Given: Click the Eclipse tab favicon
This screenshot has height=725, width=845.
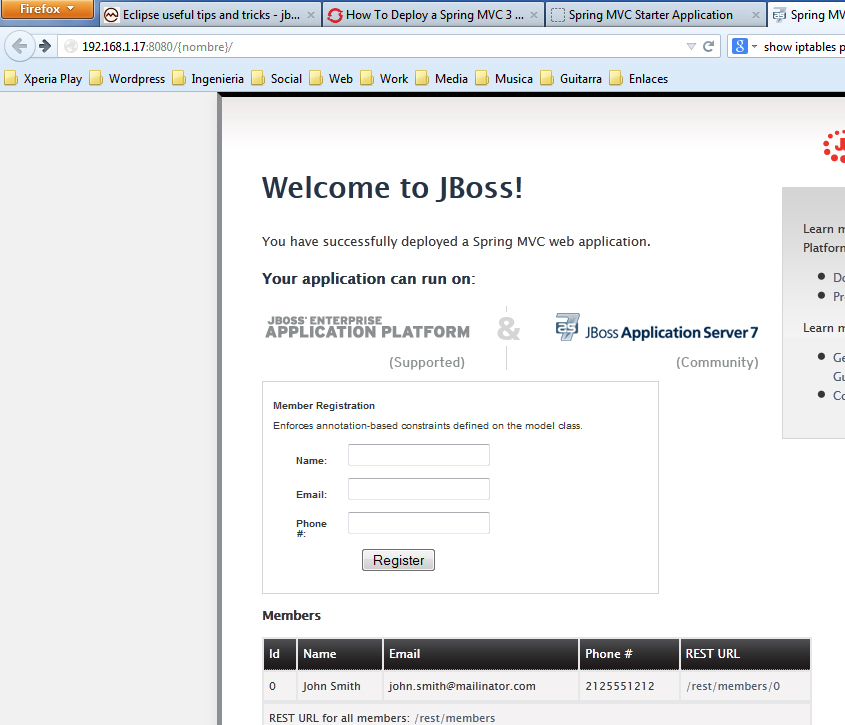Looking at the screenshot, I should click(112, 15).
